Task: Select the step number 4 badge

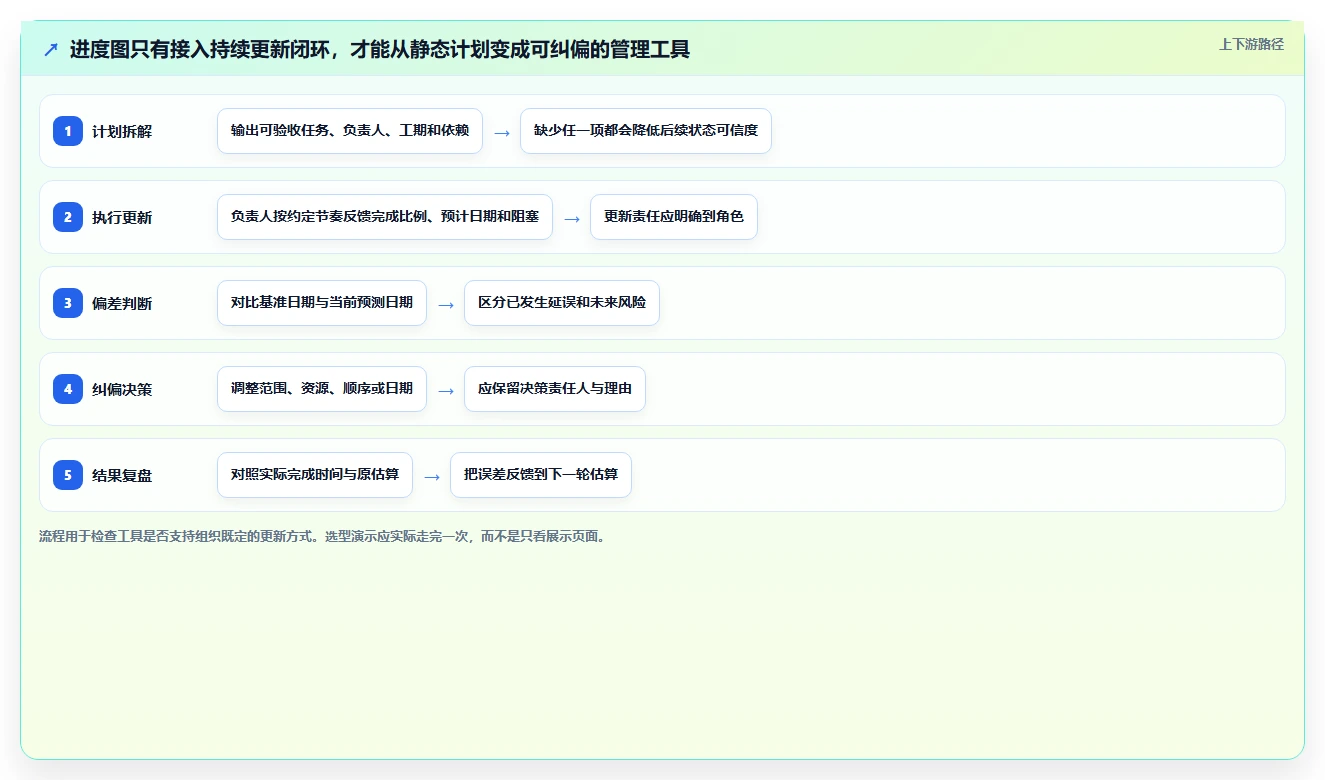Action: point(68,389)
